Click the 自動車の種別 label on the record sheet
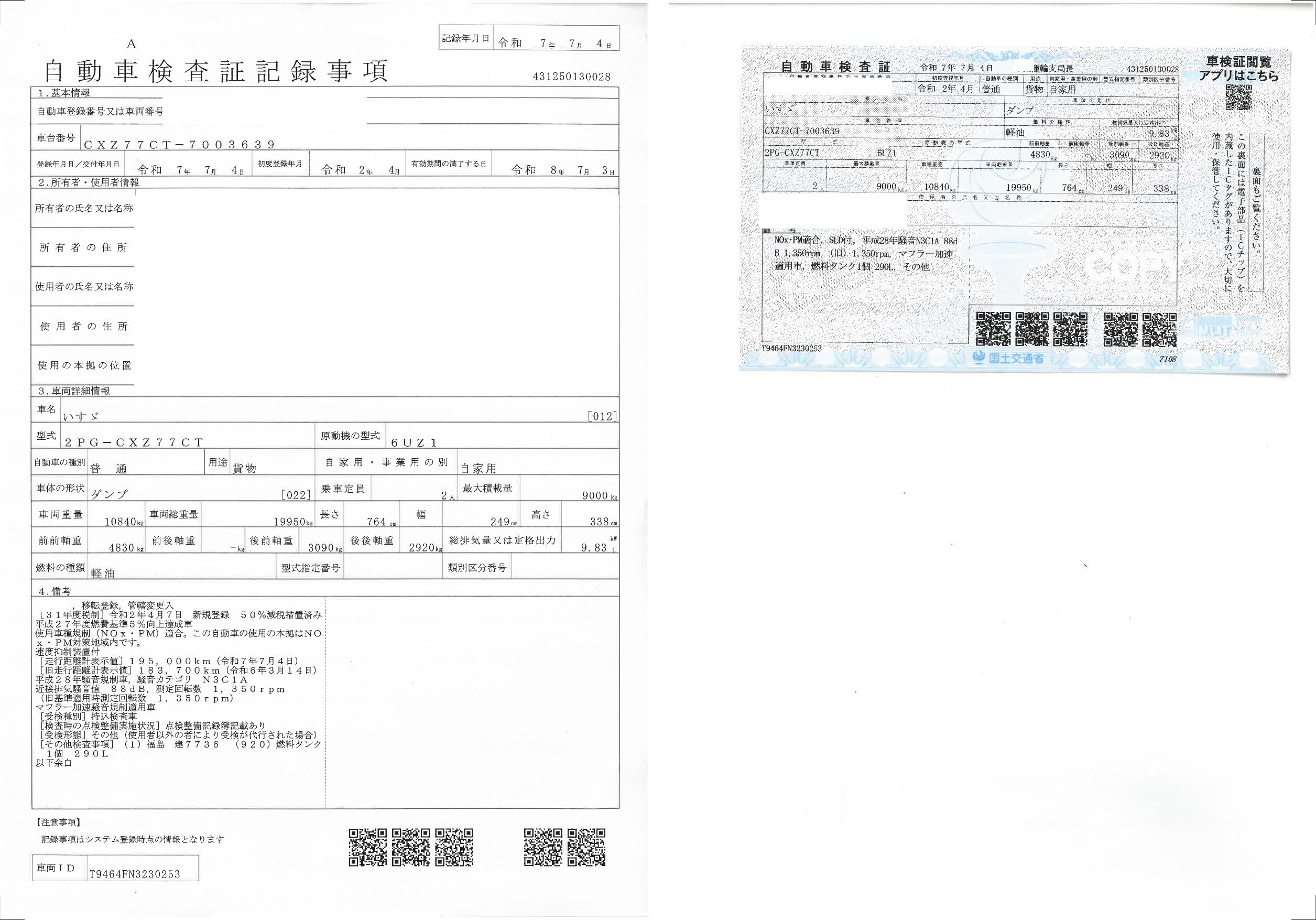The width and height of the screenshot is (1316, 920). click(60, 462)
